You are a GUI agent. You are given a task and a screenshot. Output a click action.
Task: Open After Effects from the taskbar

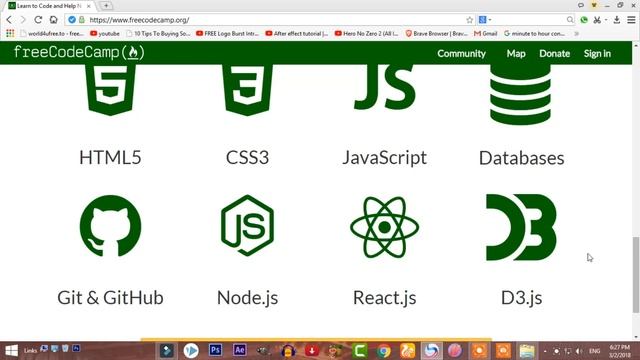coord(239,350)
